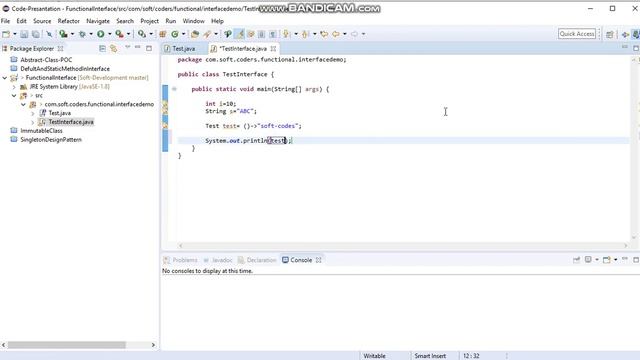The image size is (640, 360).
Task: Select Abstract-Class-POC project
Action: point(46,60)
